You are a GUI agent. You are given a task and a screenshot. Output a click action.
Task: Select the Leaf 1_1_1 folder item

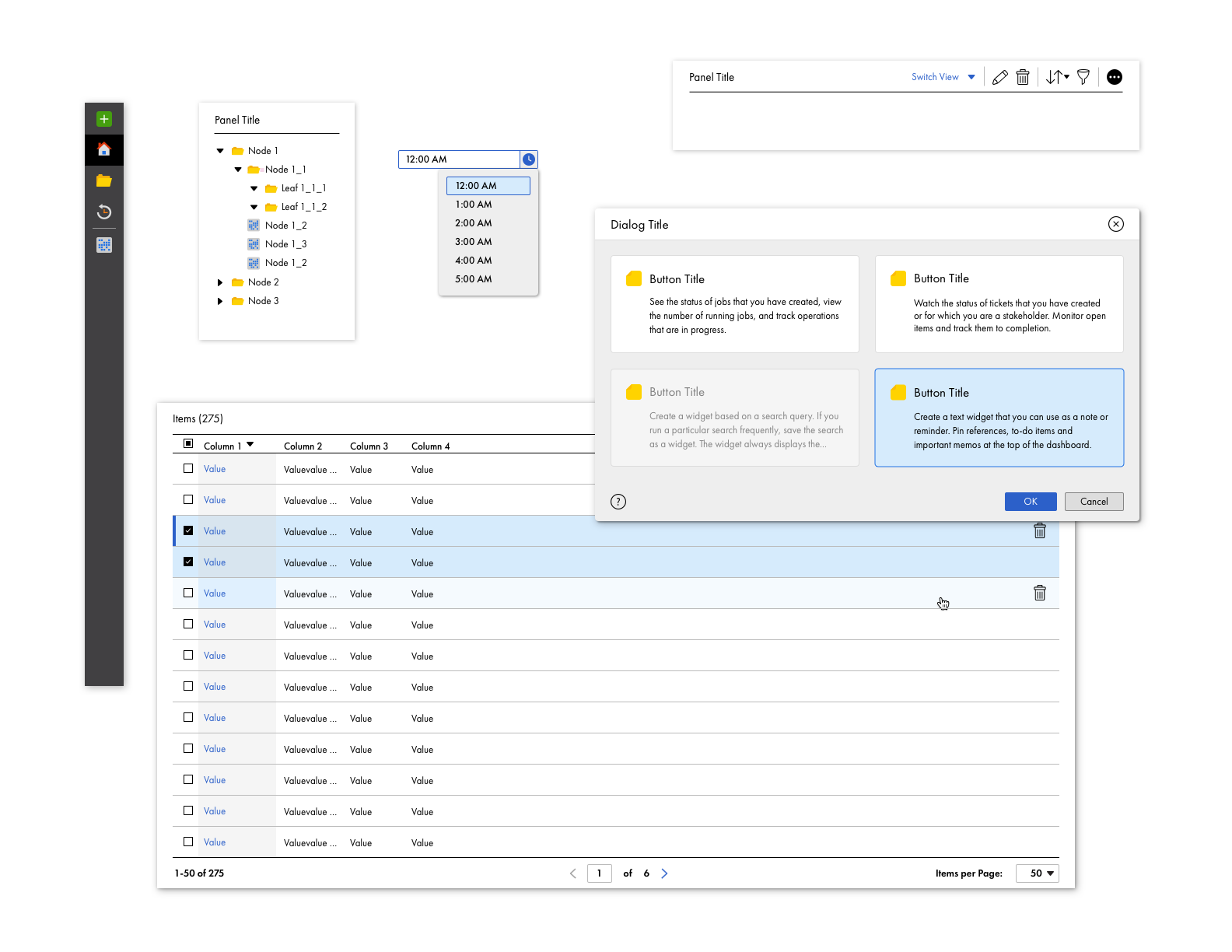tap(296, 188)
